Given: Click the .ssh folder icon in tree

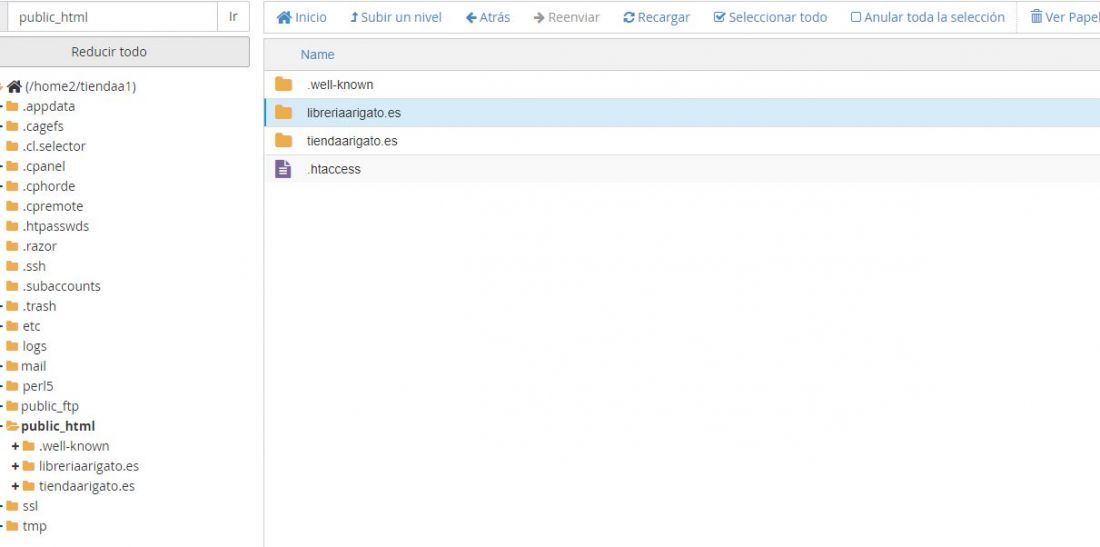Looking at the screenshot, I should 12,266.
